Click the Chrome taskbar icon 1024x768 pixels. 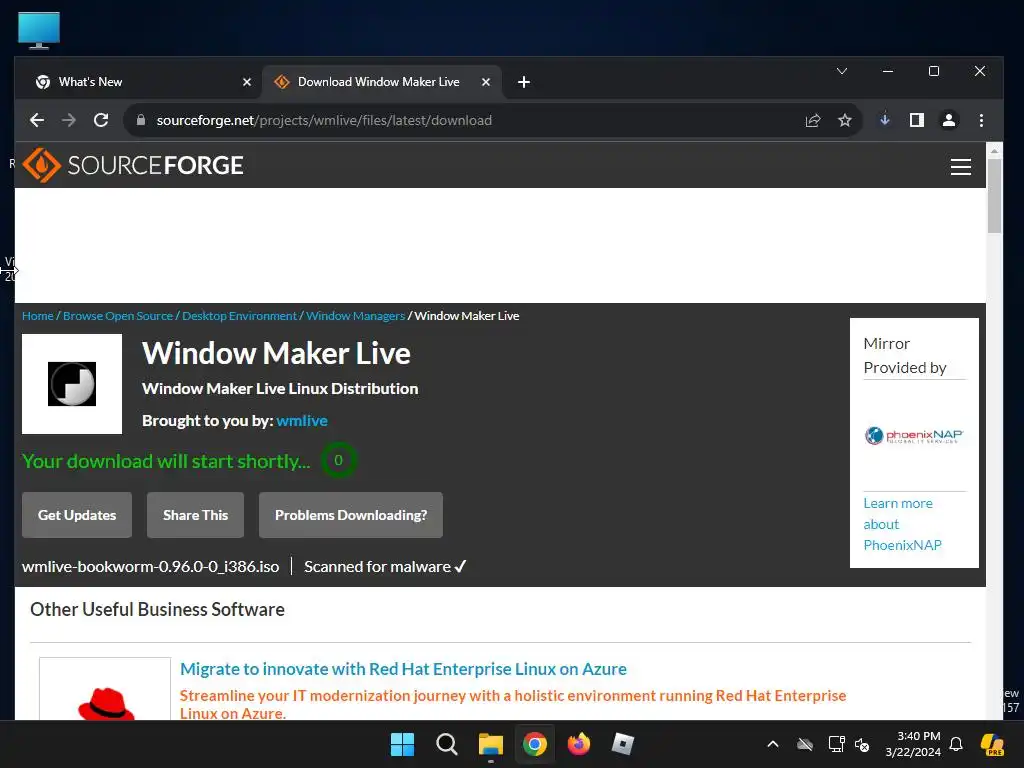click(x=535, y=744)
